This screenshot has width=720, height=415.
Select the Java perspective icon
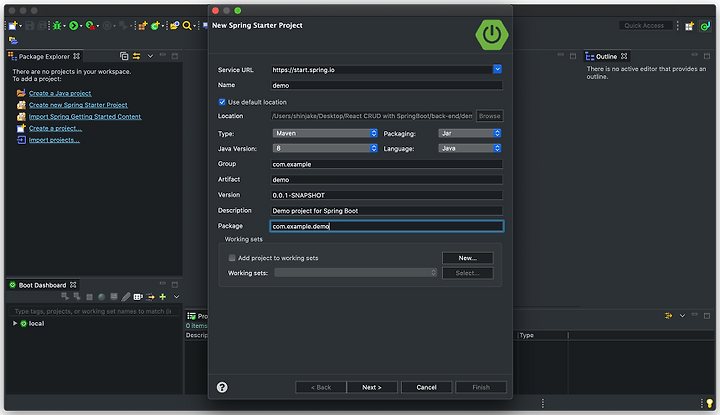(x=705, y=26)
